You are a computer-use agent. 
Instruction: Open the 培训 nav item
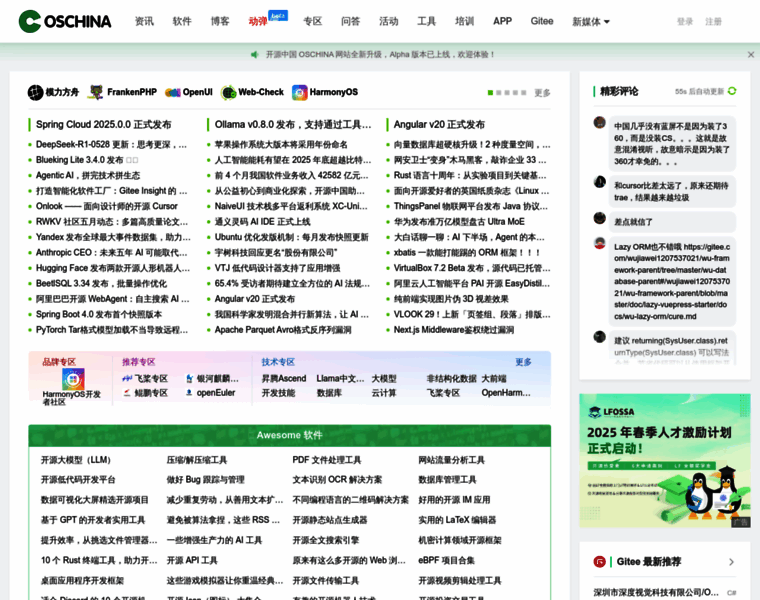point(464,21)
